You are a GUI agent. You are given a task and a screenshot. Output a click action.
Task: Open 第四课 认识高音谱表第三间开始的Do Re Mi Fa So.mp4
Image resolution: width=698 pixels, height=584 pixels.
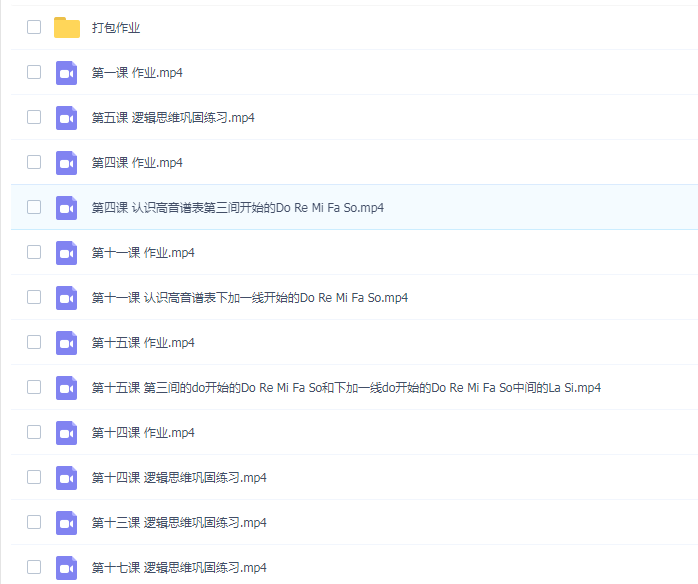click(238, 207)
